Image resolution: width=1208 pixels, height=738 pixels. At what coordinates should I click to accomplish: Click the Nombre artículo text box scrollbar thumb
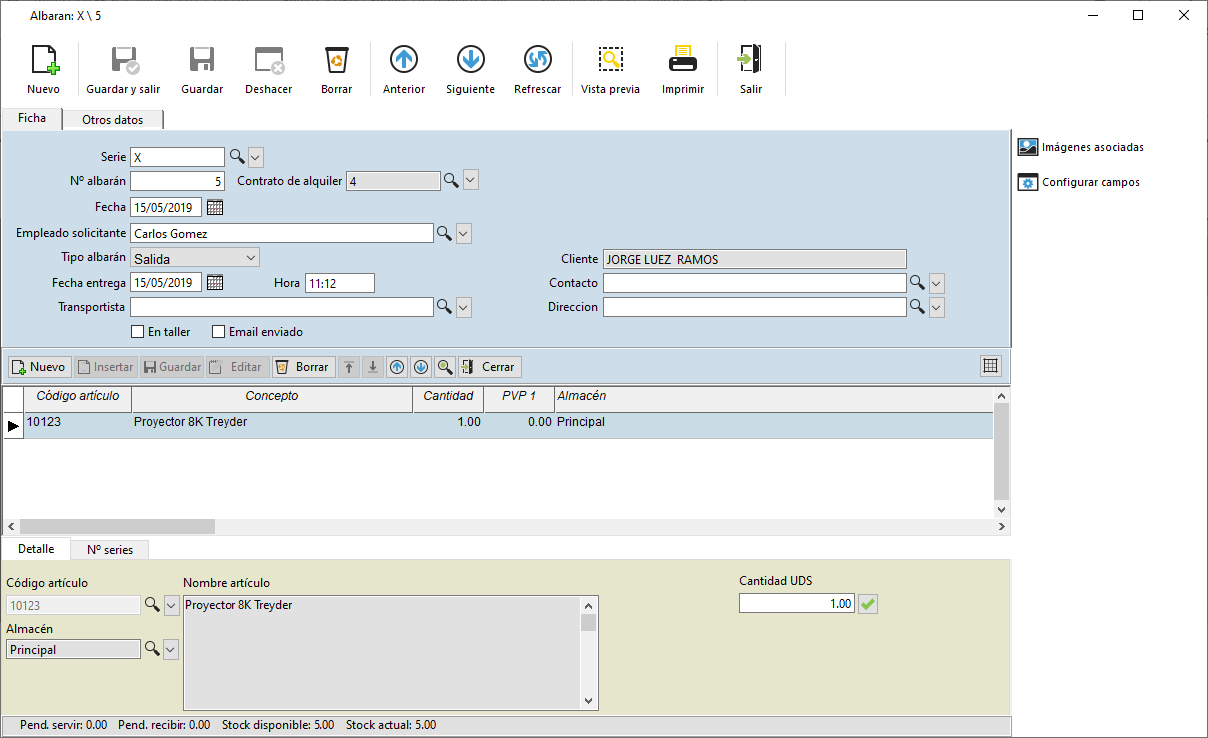589,623
